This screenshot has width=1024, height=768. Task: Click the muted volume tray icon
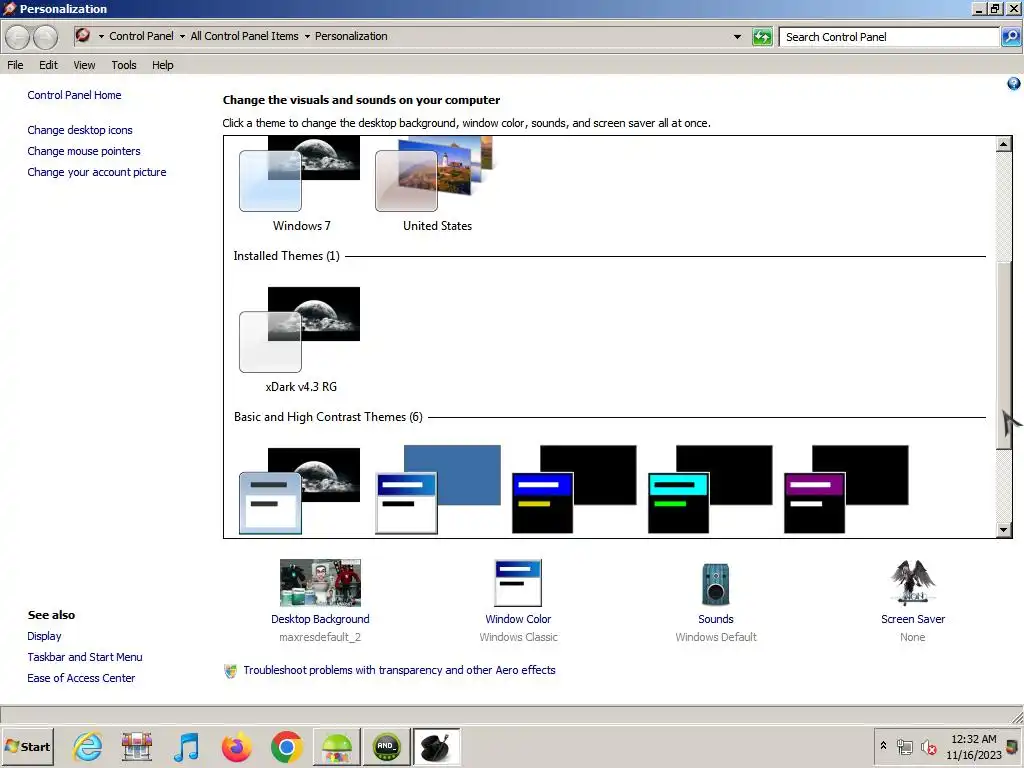tap(929, 746)
